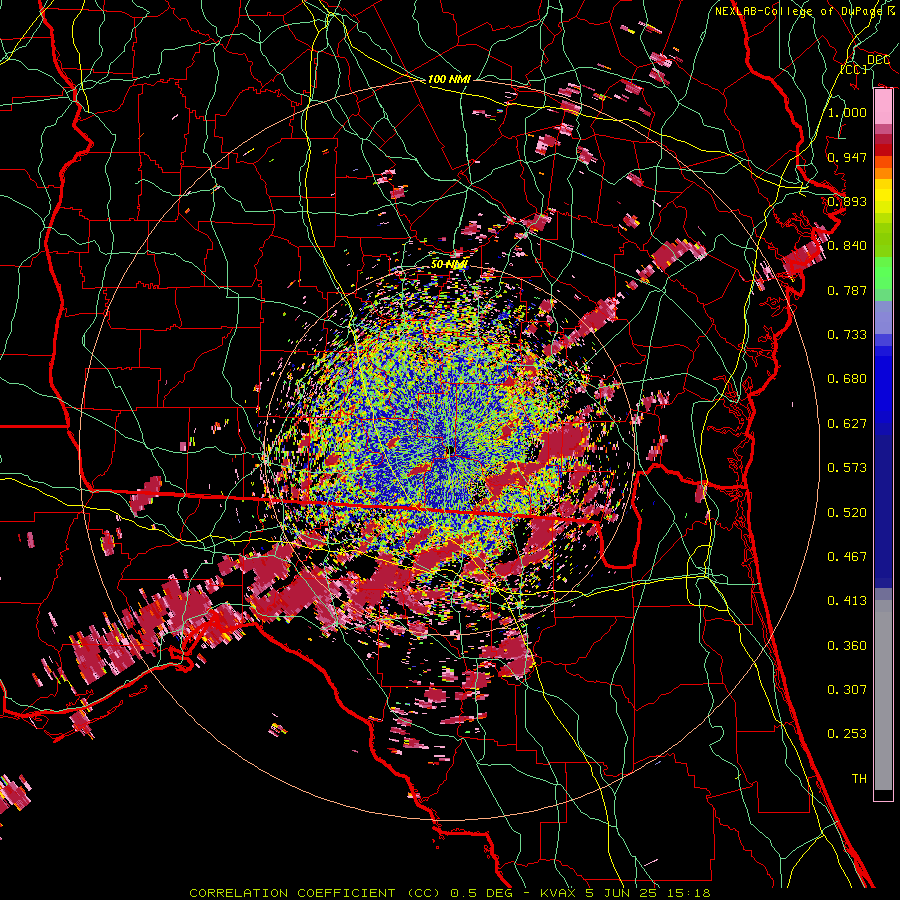Image resolution: width=900 pixels, height=900 pixels.
Task: Click the 0.787 scale value
Action: (847, 290)
